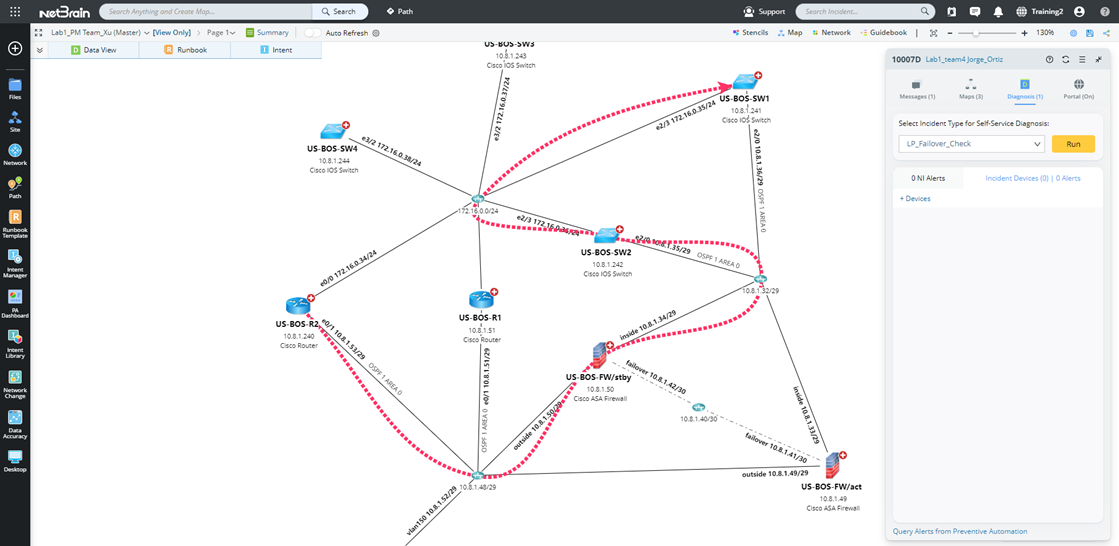Open Lab1_team4 Jorge_Ortiz incident link
Viewport: 1119px width, 546px height.
point(964,60)
